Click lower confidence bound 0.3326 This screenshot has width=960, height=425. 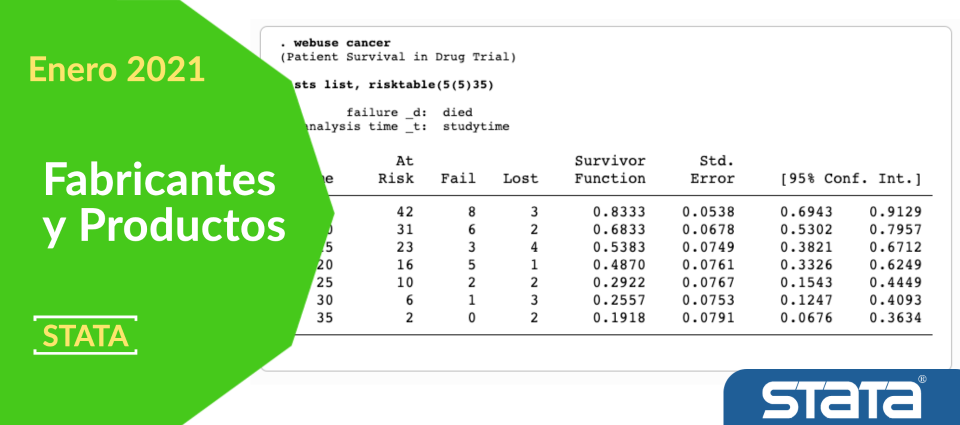click(806, 265)
